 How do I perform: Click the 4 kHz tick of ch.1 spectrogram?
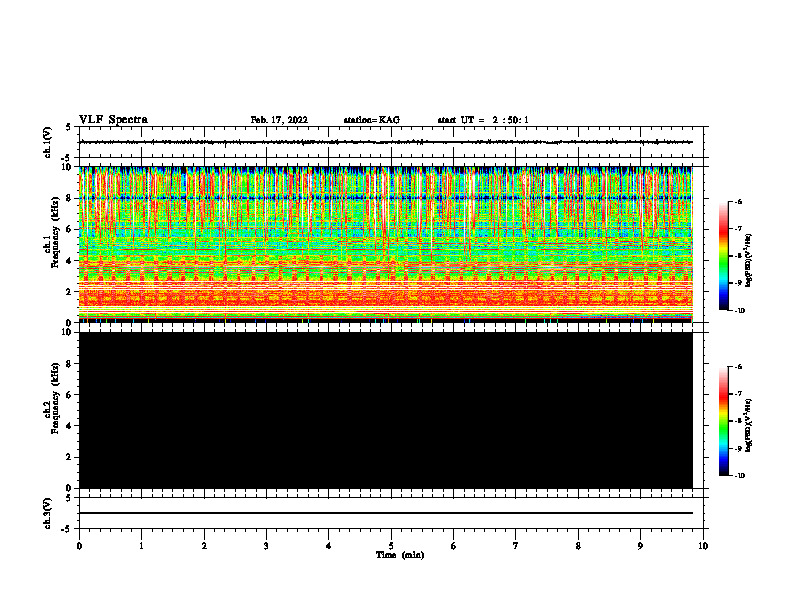71,261
